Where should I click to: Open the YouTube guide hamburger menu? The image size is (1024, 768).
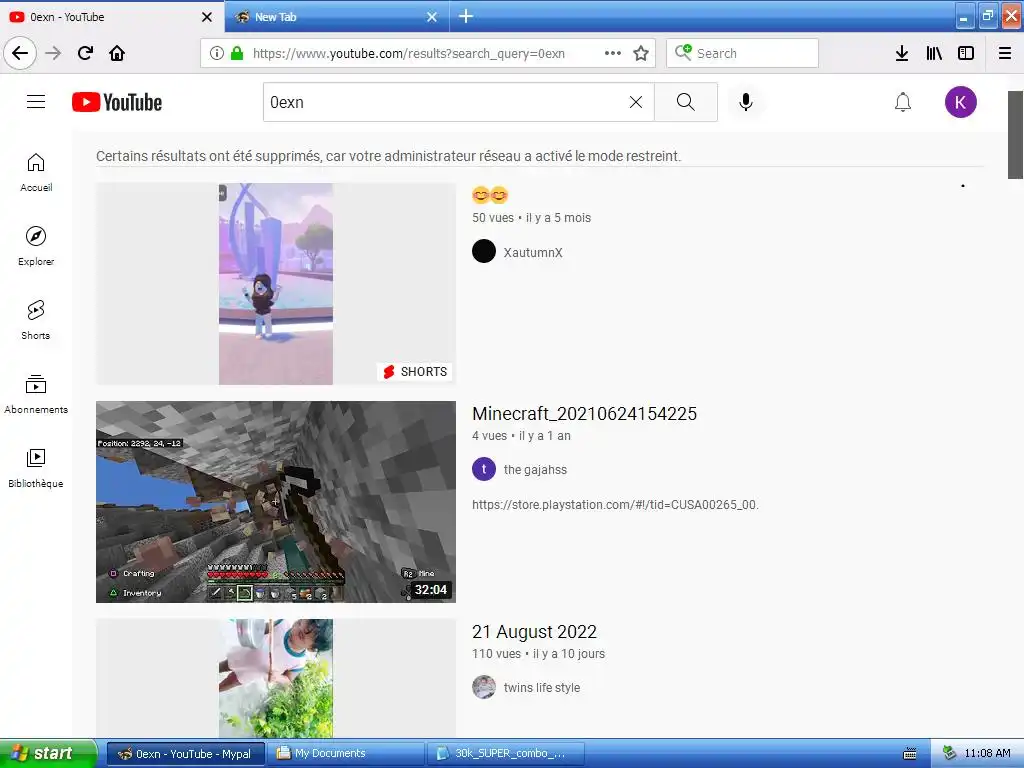point(36,102)
